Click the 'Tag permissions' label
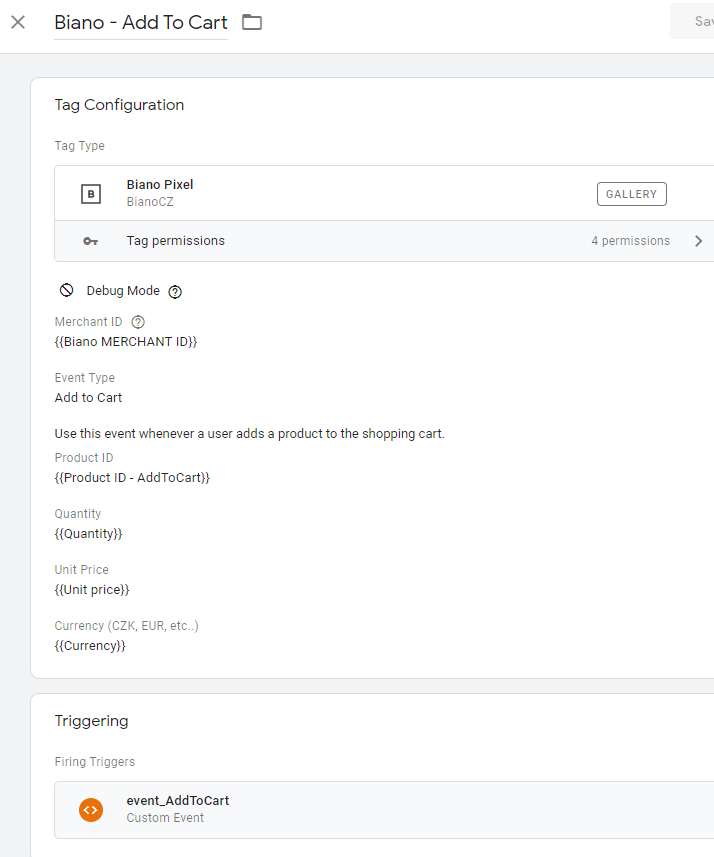The image size is (714, 857). pyautogui.click(x=175, y=241)
